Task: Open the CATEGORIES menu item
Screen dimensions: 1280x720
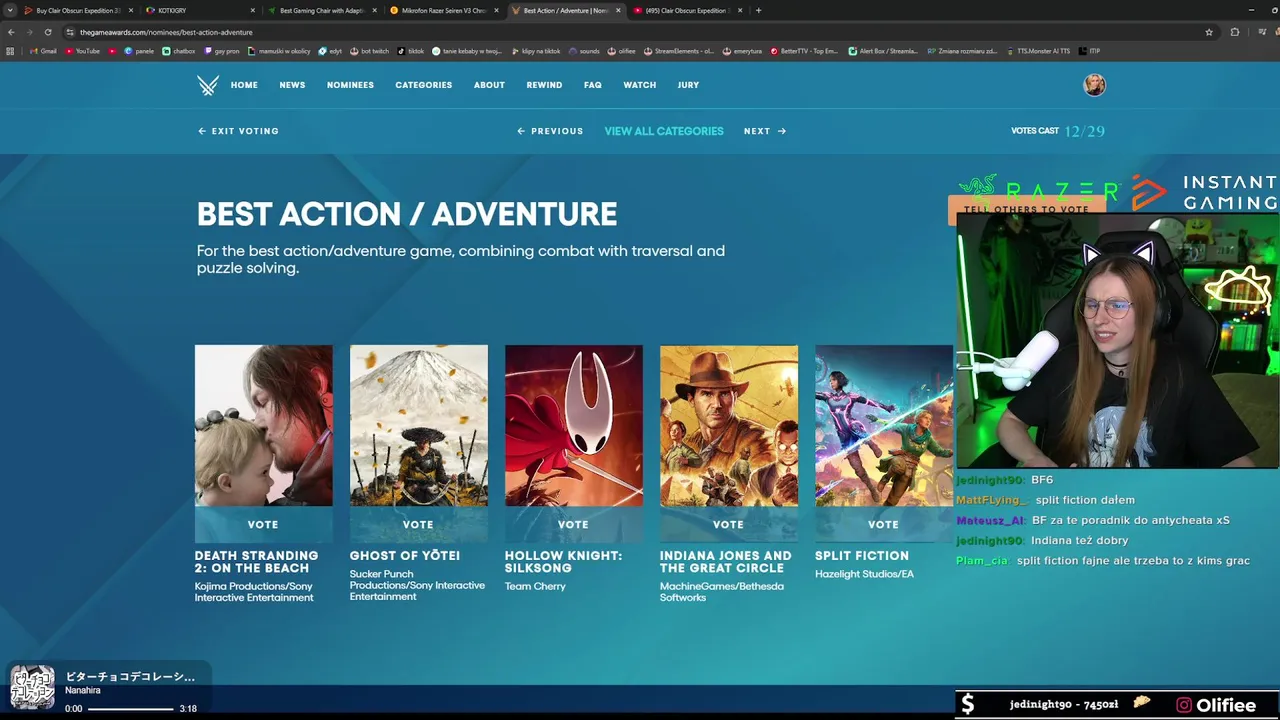Action: point(423,85)
